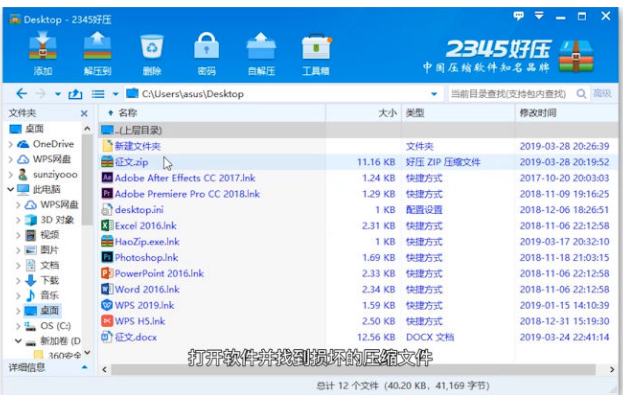
Task: Open navigation history dropdown arrow
Action: [58, 94]
